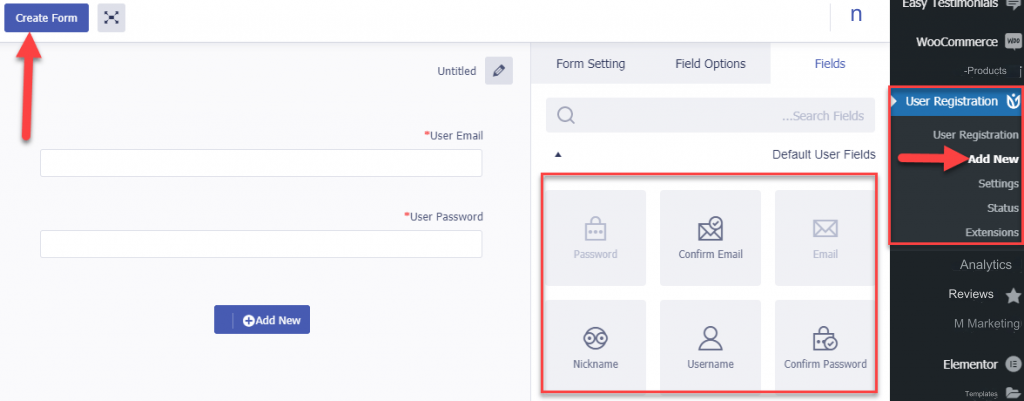The image size is (1024, 401).
Task: Open the Field Options tab
Action: 710,64
